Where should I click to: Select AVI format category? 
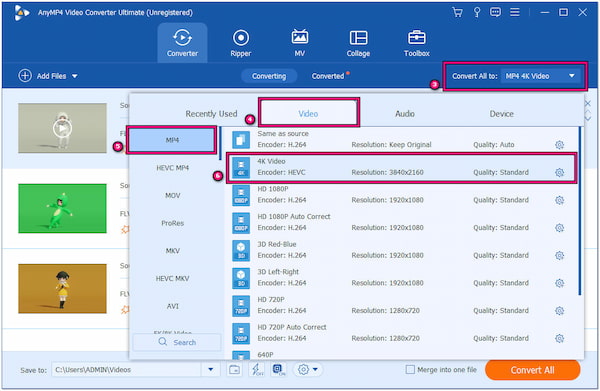[x=172, y=306]
